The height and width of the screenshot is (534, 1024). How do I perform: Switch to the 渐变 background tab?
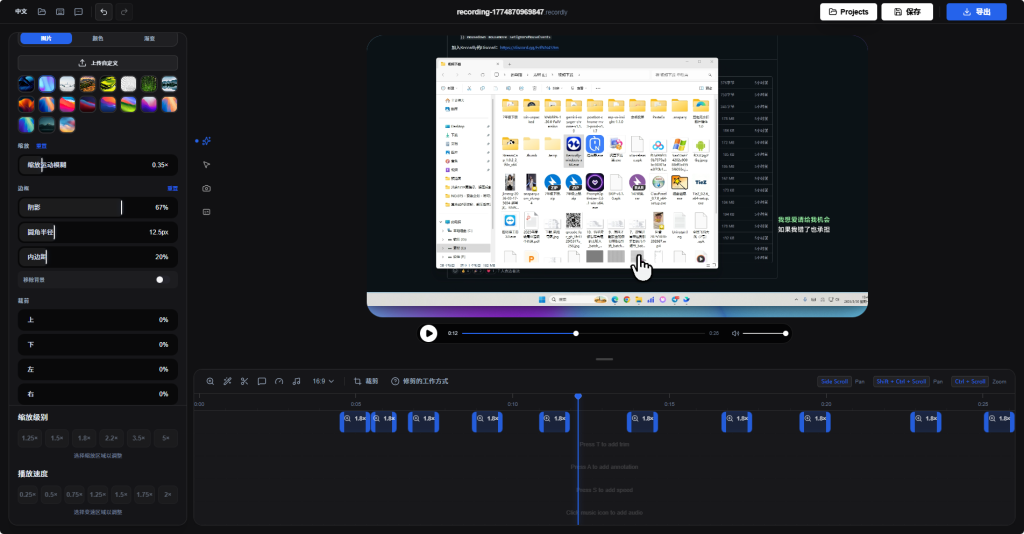150,38
